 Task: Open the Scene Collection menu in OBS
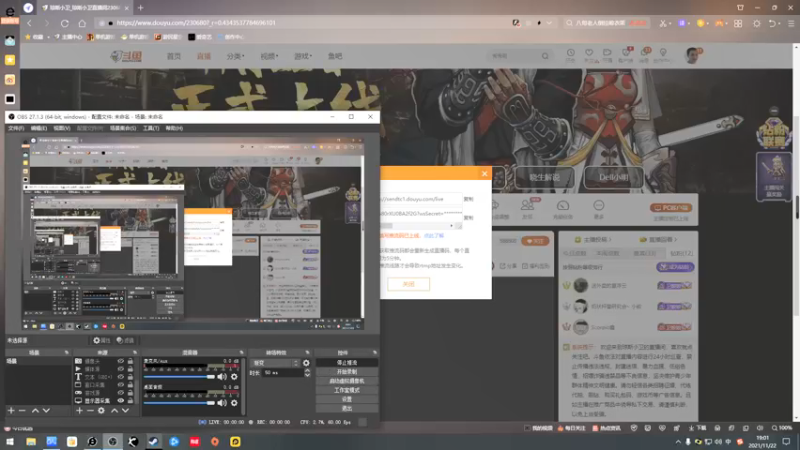click(x=123, y=128)
